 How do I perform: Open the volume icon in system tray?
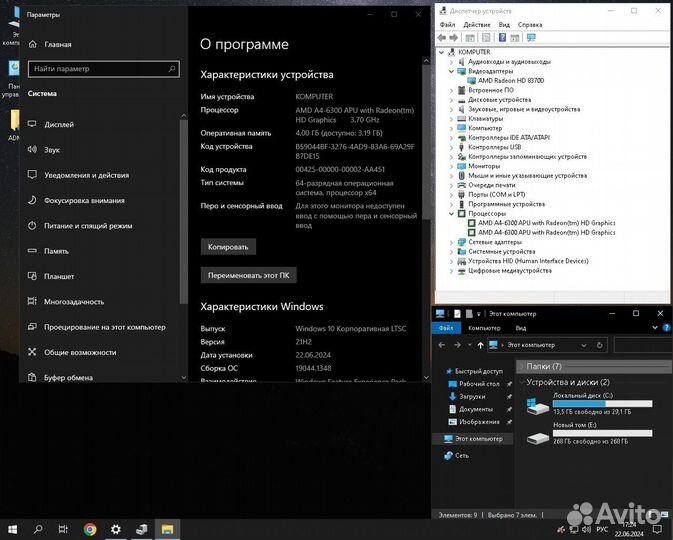coord(586,529)
